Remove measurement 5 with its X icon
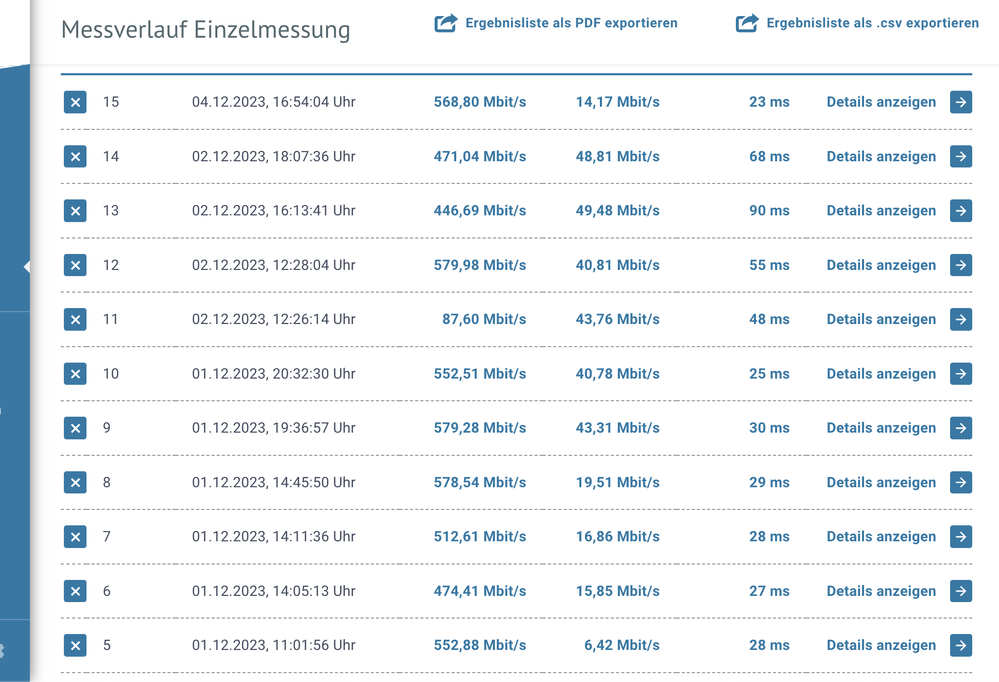This screenshot has height=682, width=999. 75,646
